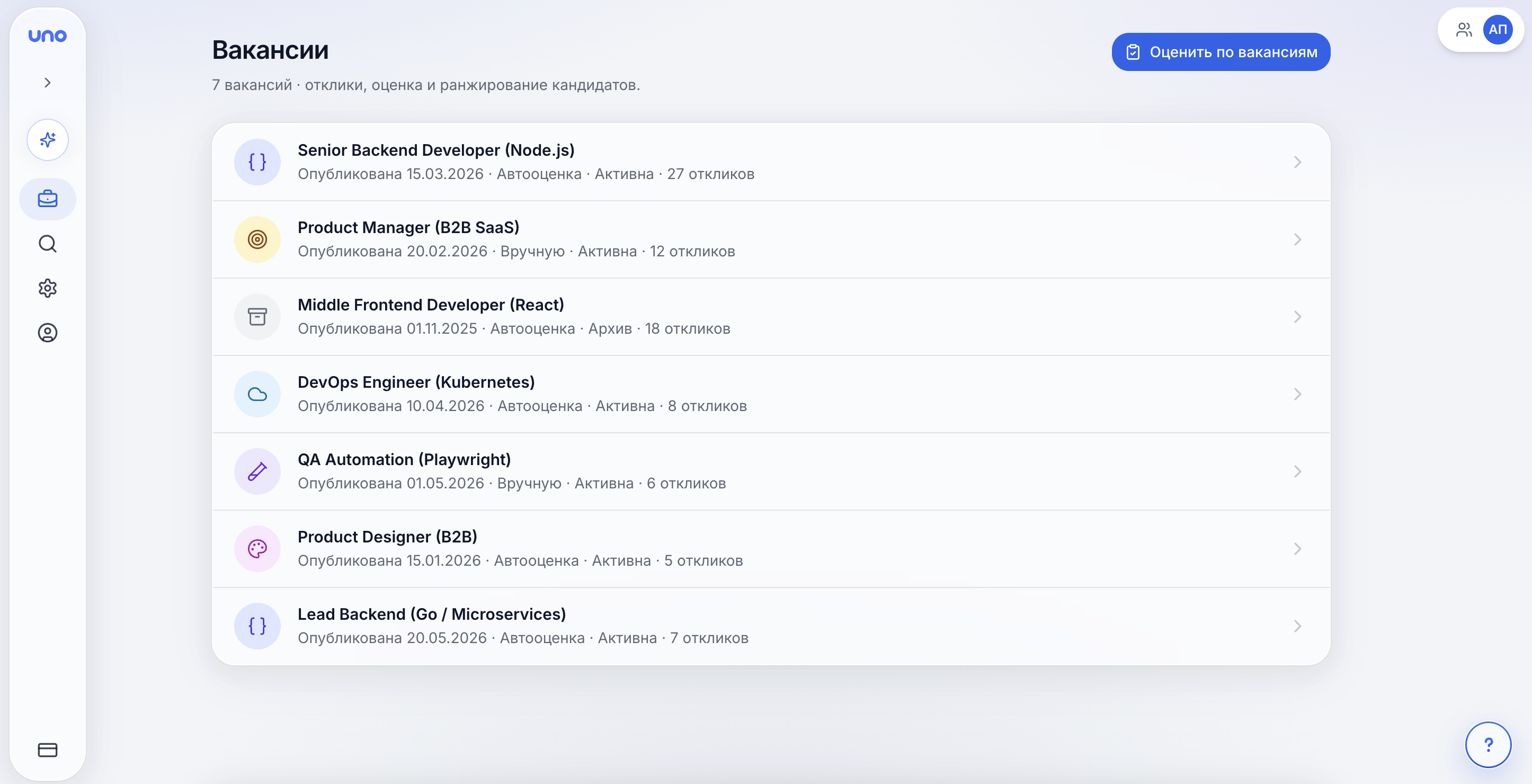
Task: Select the Middle Frontend Developer (React) title
Action: pos(431,305)
